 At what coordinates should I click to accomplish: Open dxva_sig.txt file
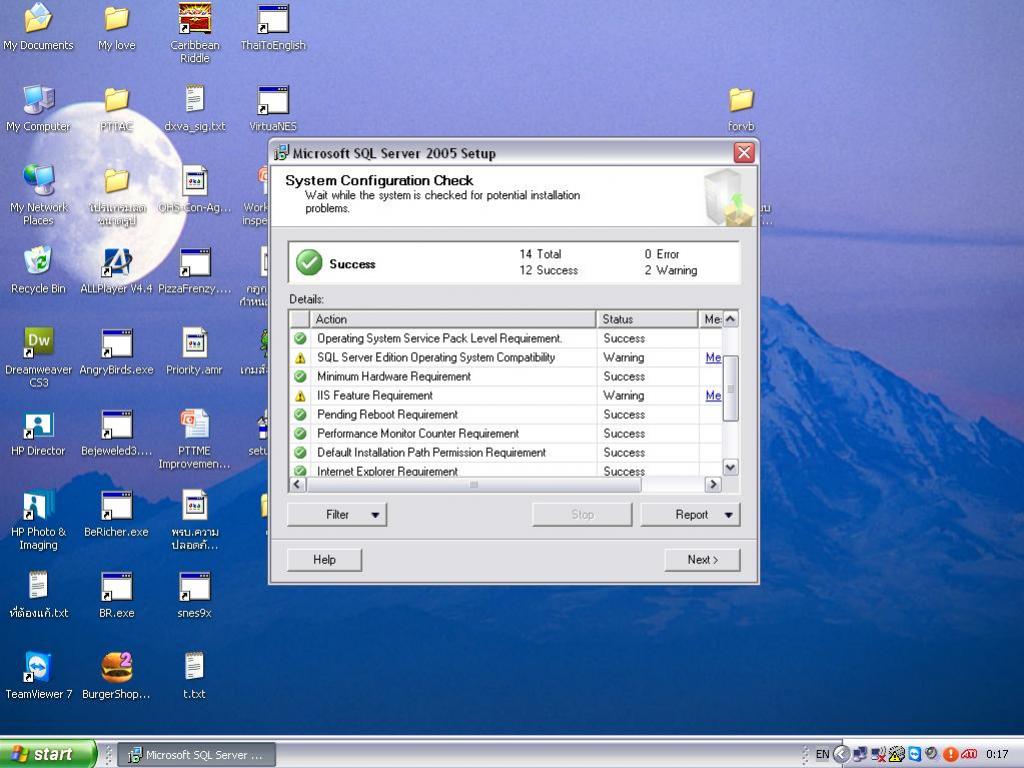pyautogui.click(x=195, y=108)
